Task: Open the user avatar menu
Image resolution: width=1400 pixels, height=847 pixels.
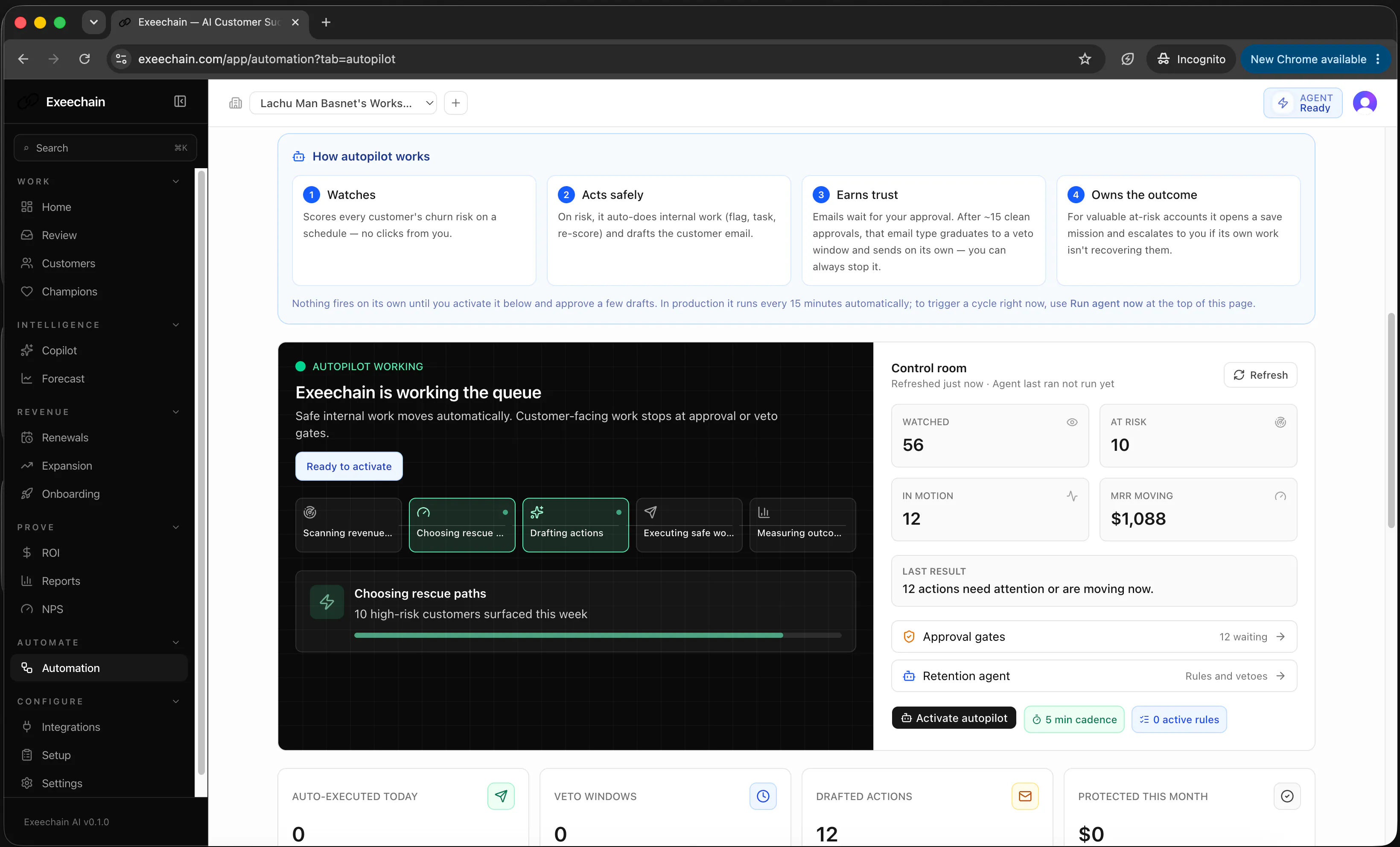Action: [1365, 103]
